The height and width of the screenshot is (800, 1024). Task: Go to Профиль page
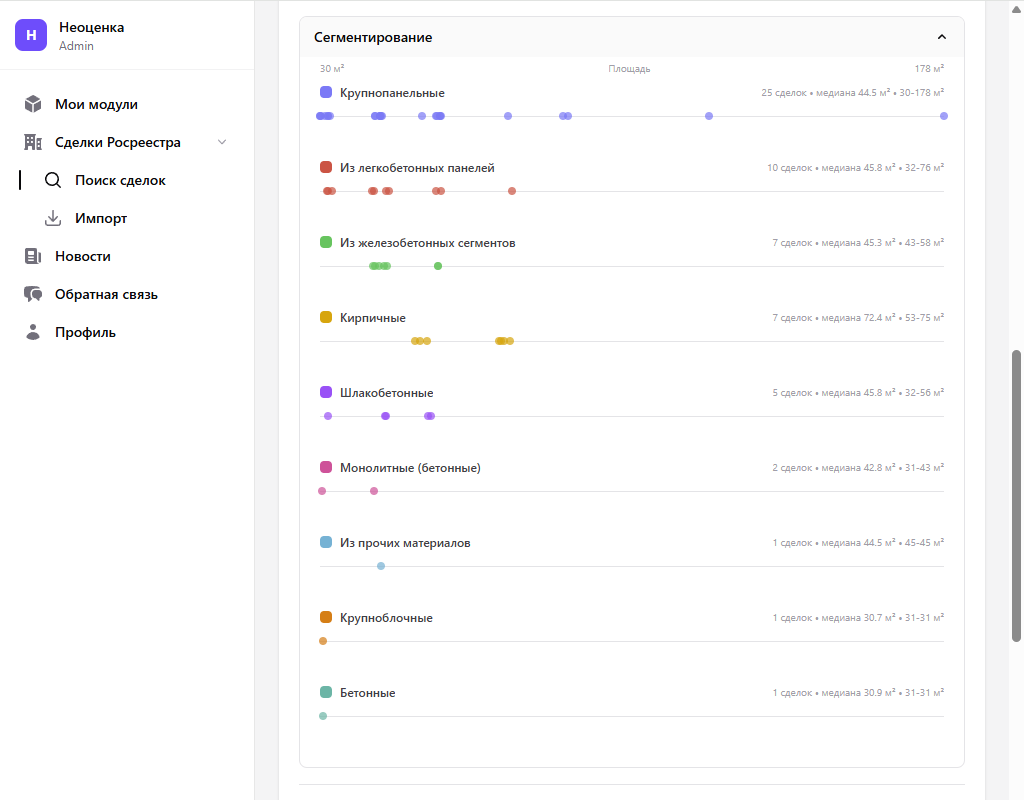point(86,332)
